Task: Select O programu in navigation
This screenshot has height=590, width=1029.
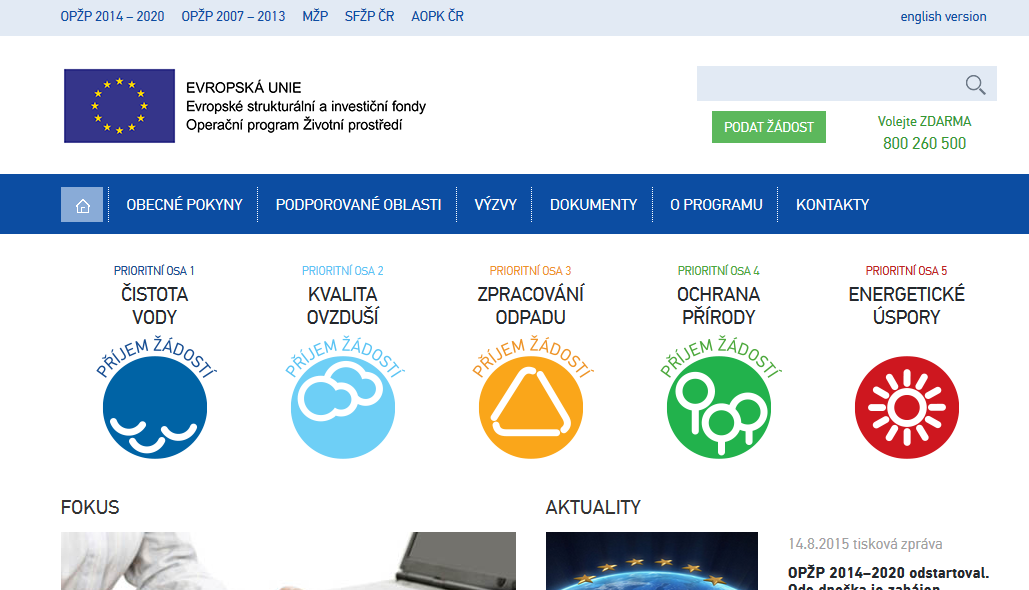Action: tap(716, 205)
